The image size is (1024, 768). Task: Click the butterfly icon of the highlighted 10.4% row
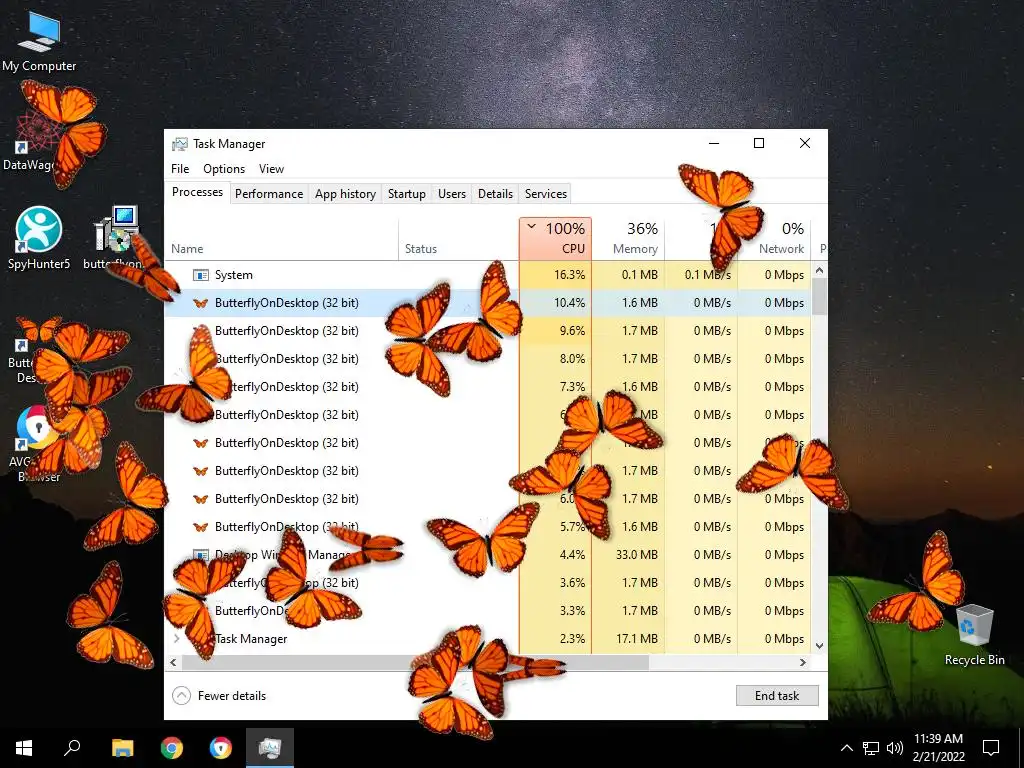click(x=200, y=303)
